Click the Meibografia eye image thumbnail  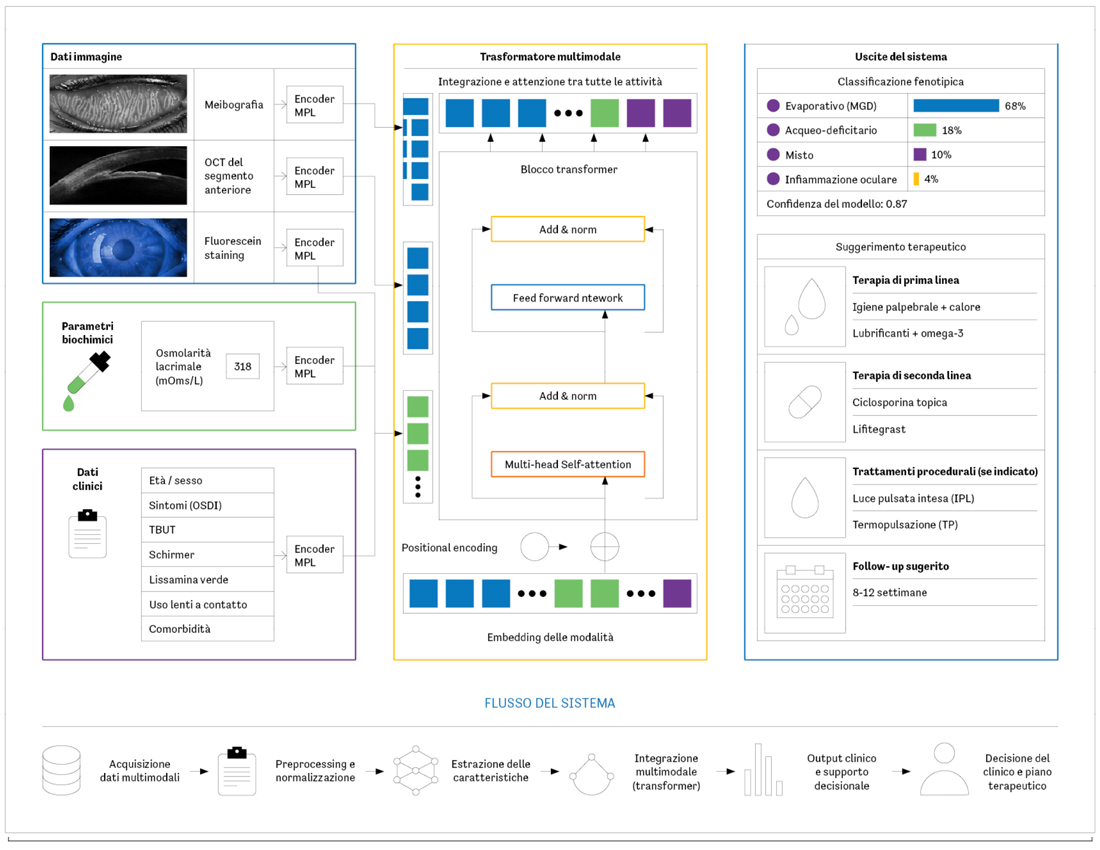[119, 104]
